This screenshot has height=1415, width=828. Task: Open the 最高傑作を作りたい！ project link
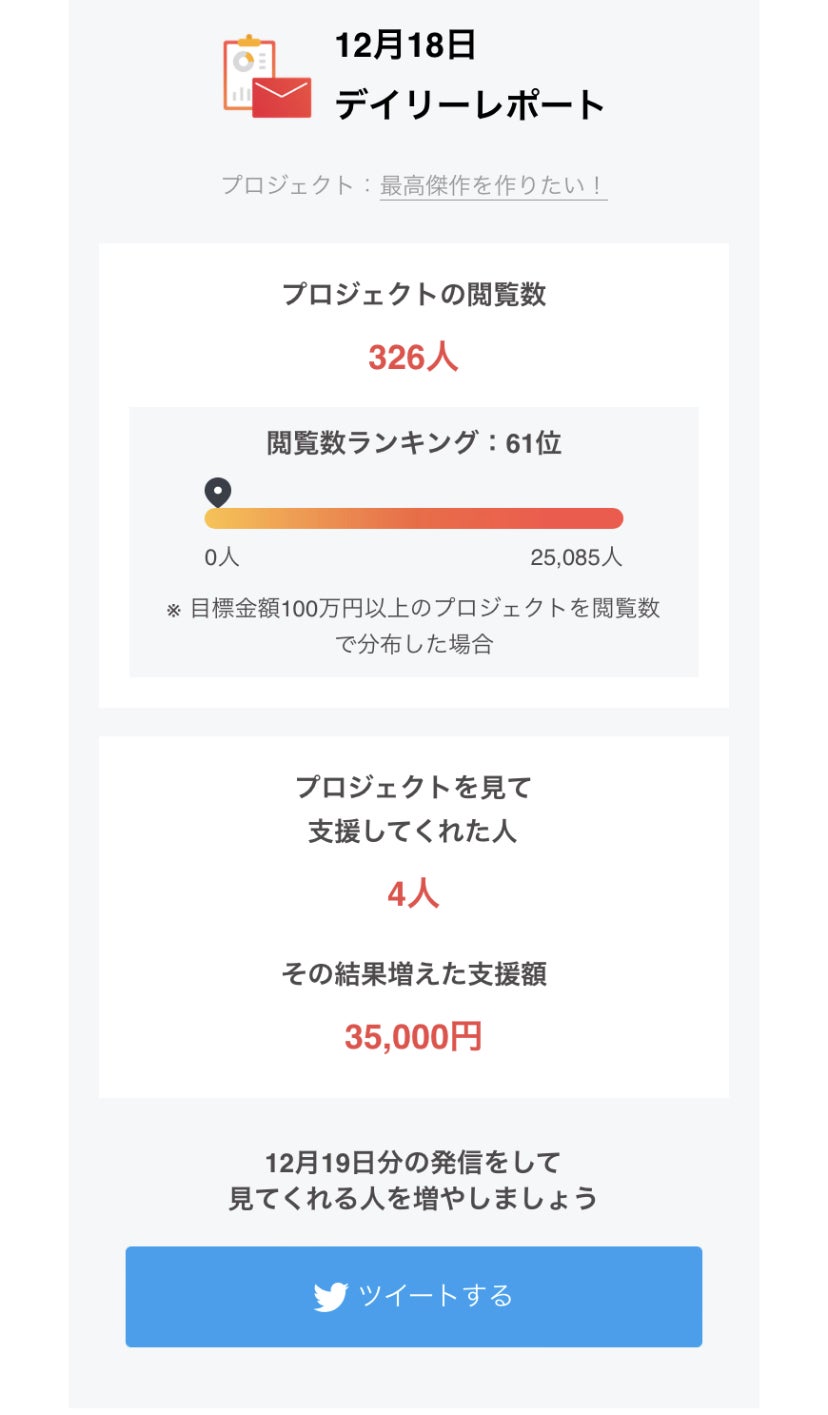pos(493,186)
